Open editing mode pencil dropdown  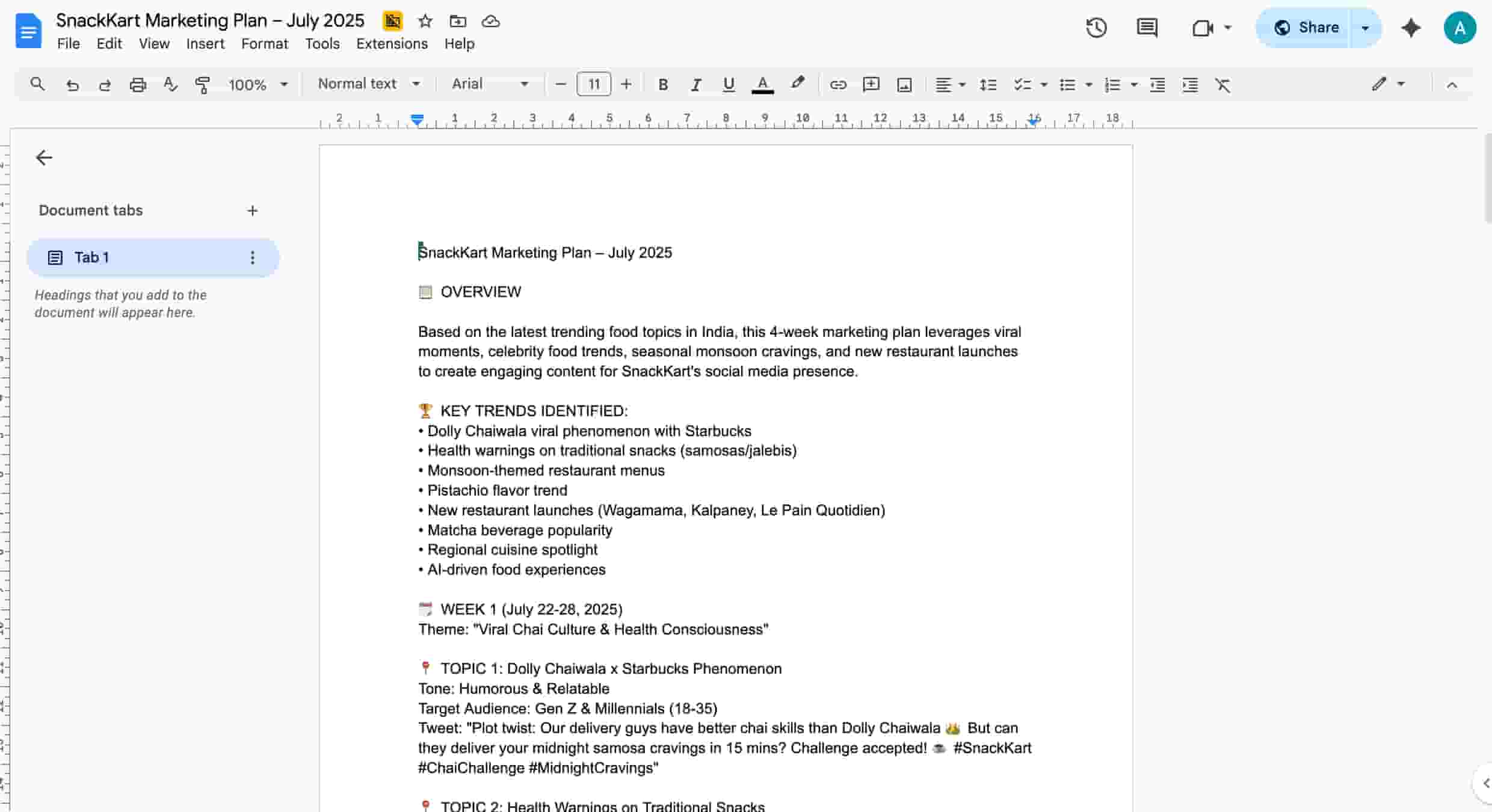click(x=1389, y=84)
